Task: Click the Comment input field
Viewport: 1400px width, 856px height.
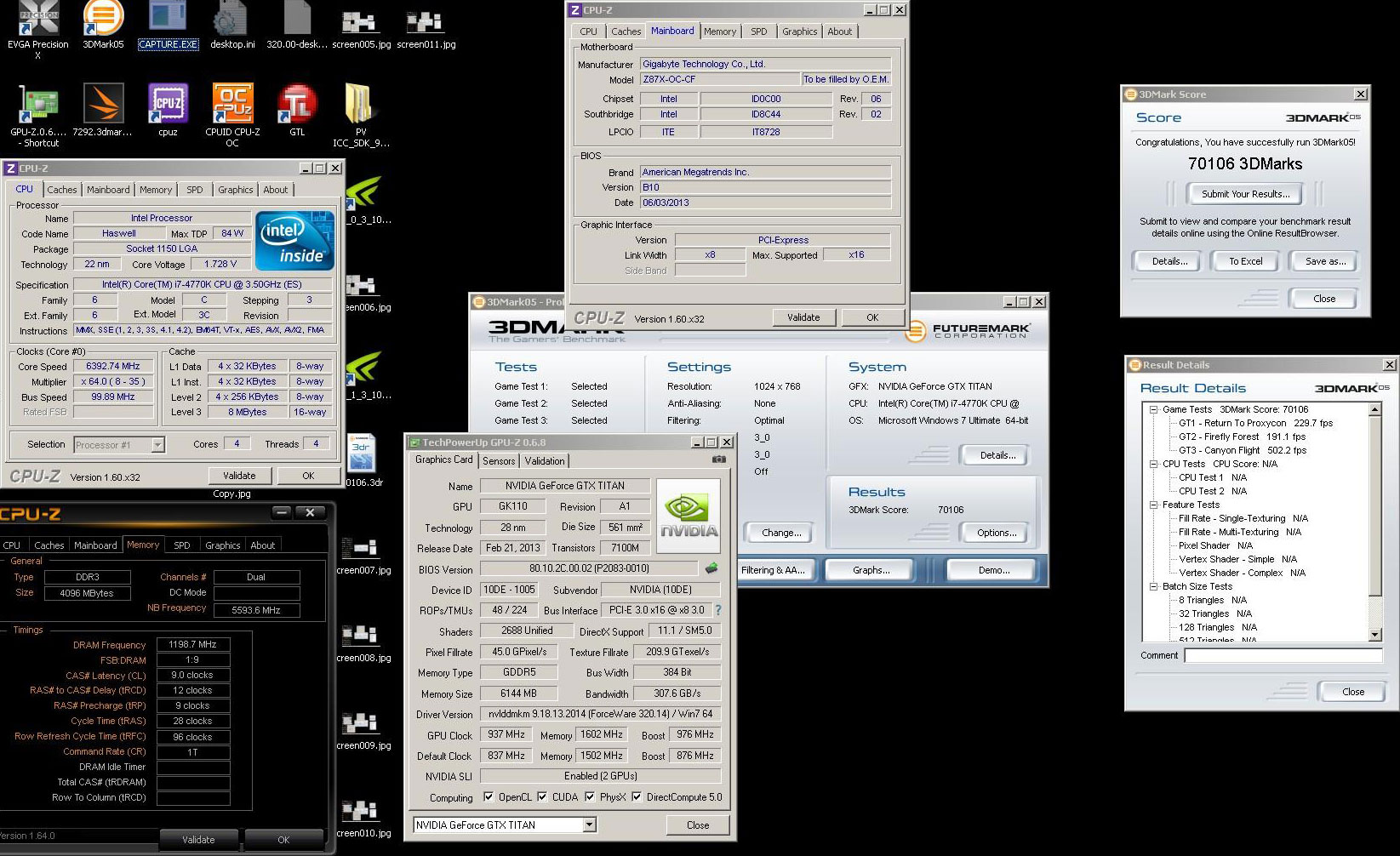Action: pos(1283,655)
